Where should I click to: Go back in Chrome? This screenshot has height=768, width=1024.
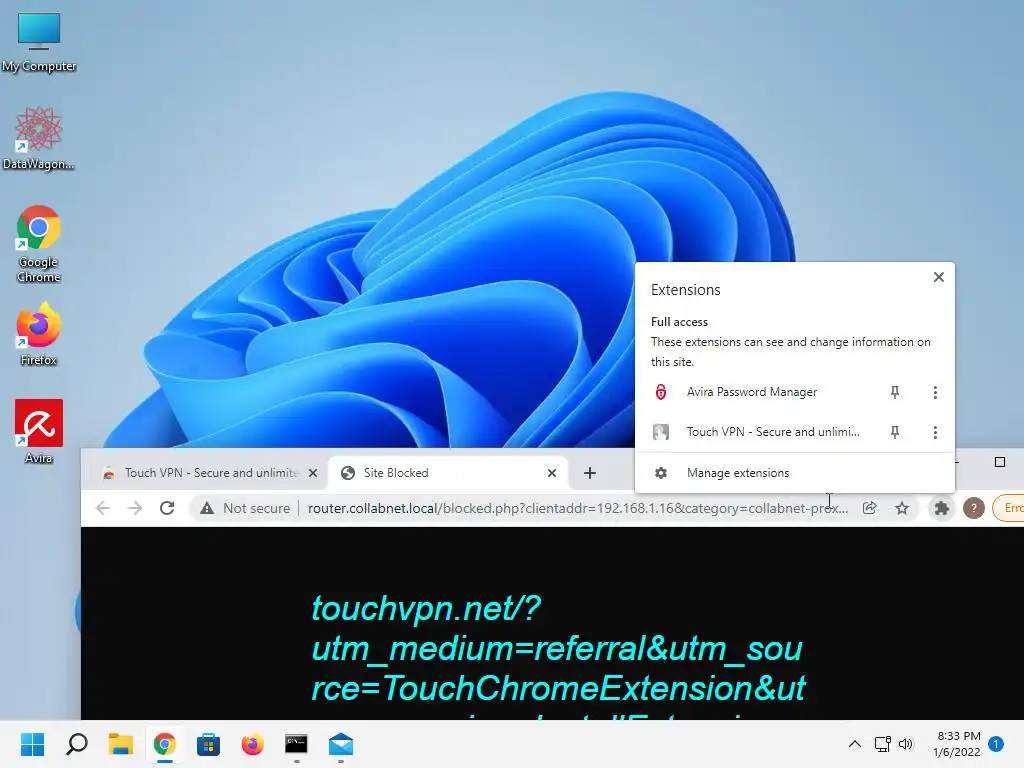tap(103, 508)
